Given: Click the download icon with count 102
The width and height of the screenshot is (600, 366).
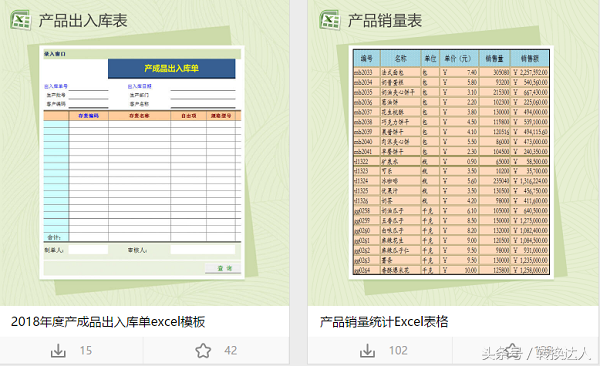Looking at the screenshot, I should click(367, 350).
